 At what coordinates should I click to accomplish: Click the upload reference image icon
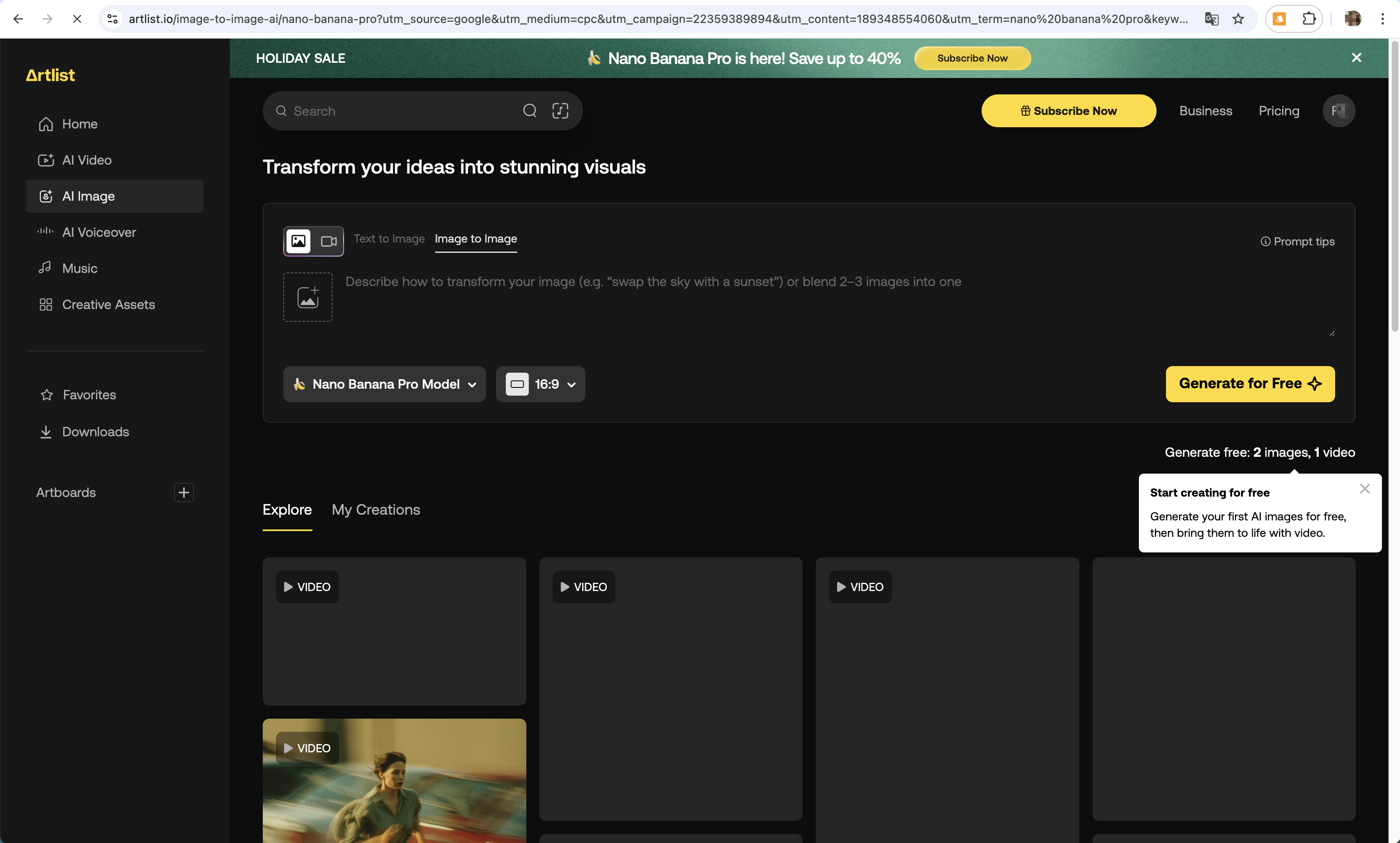point(308,297)
